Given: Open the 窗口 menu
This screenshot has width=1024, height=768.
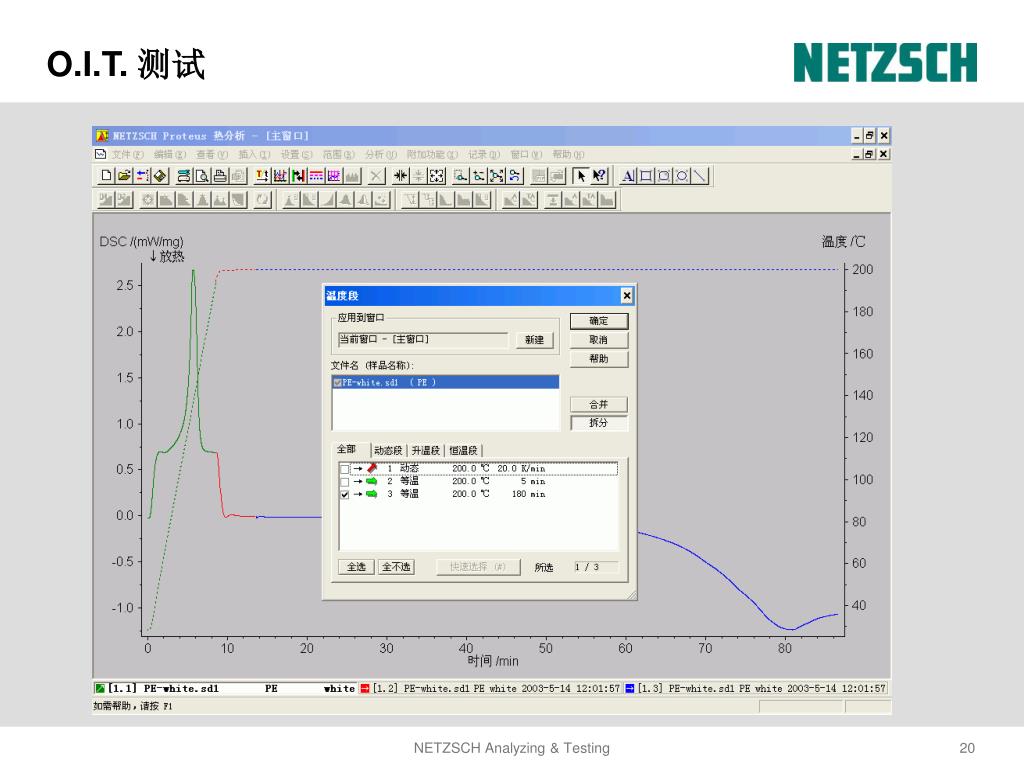Looking at the screenshot, I should 526,154.
